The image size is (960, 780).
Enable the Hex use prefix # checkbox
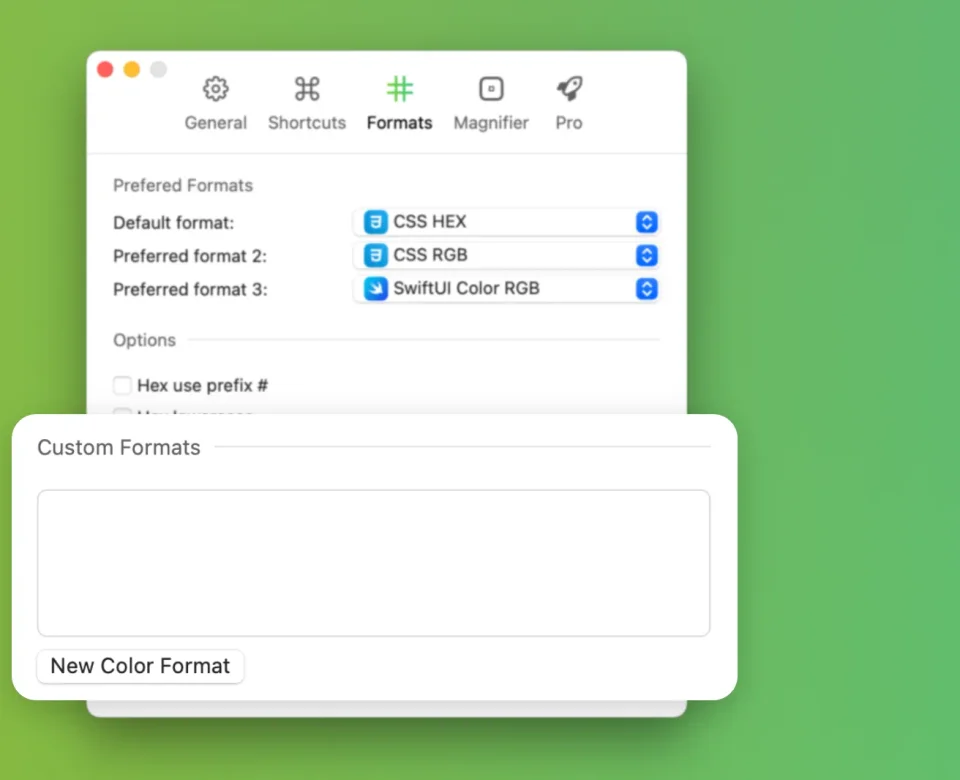(122, 385)
